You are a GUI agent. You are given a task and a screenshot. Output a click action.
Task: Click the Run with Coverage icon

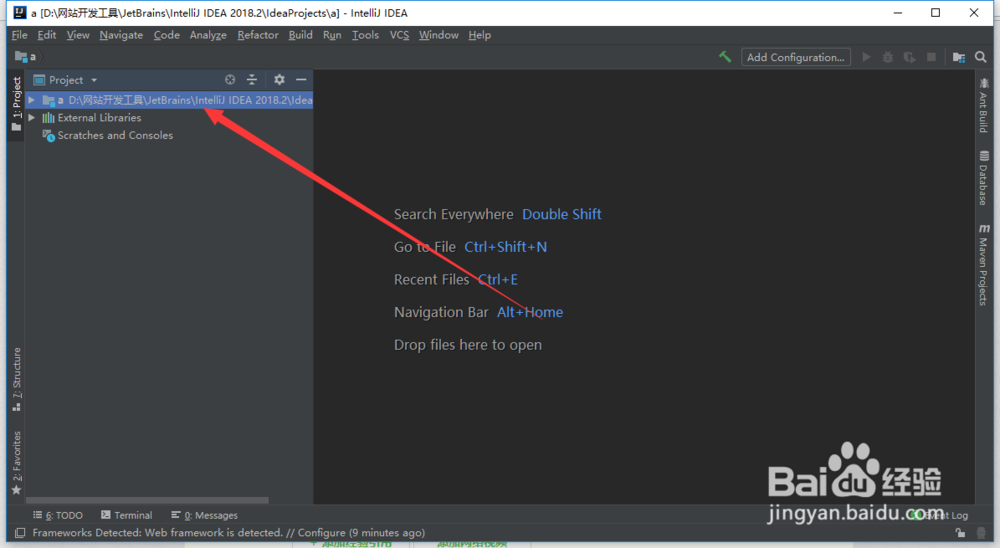click(909, 57)
